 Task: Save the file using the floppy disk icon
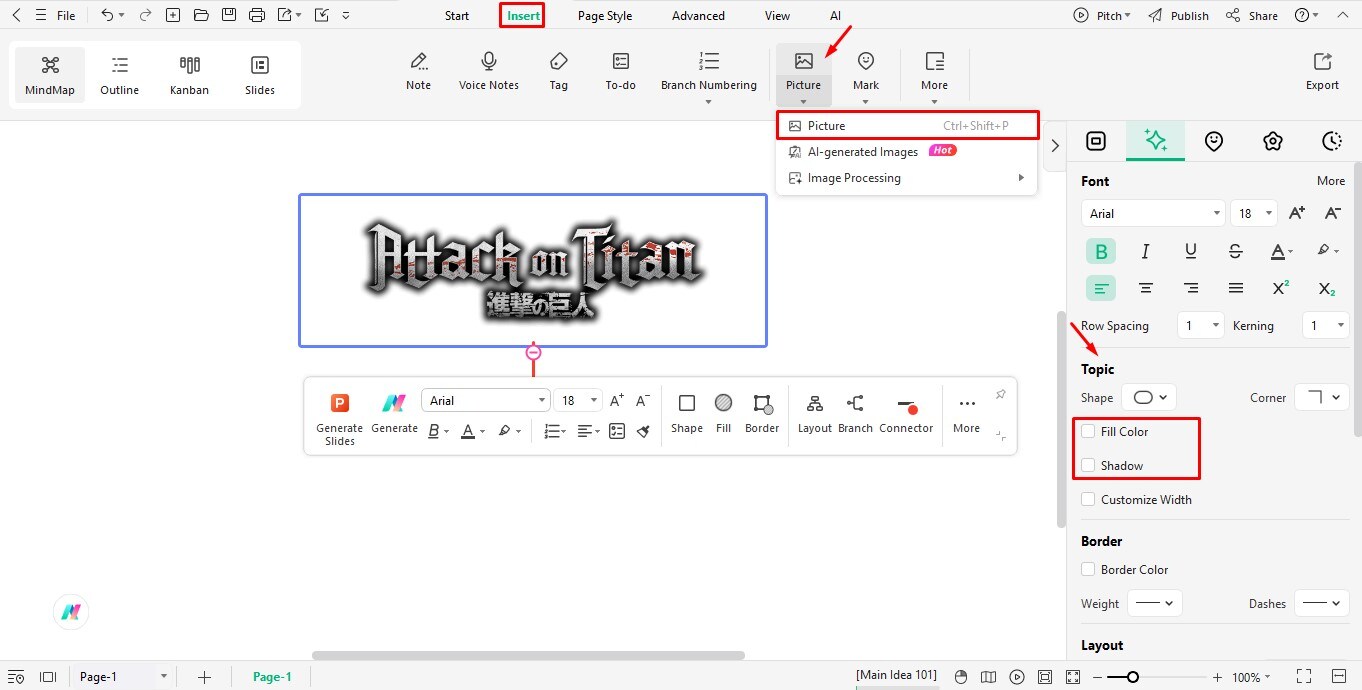pos(229,15)
